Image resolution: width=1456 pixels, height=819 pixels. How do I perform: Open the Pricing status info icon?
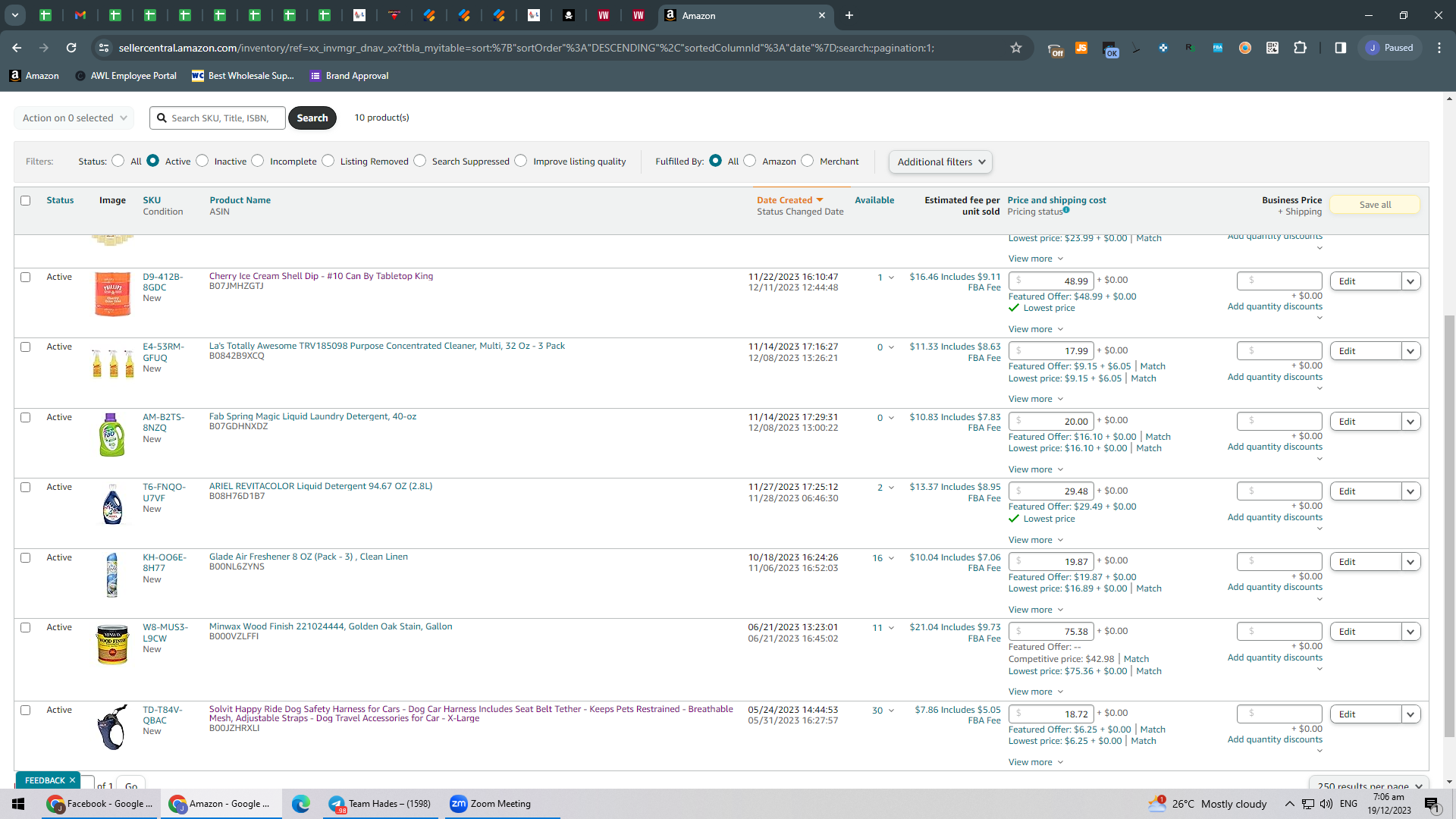1066,210
